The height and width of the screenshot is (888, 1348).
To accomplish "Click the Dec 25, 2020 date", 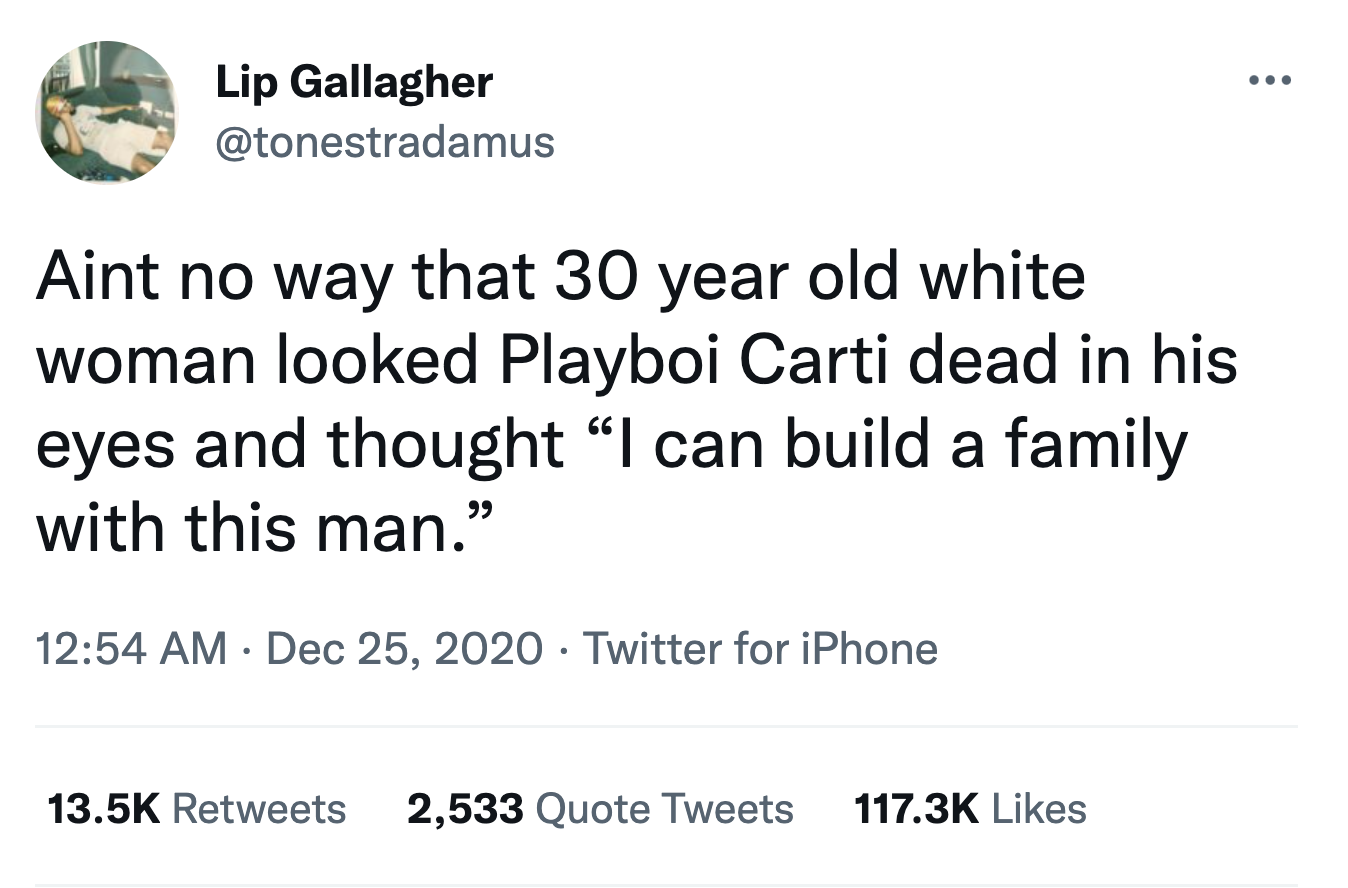I will [404, 649].
